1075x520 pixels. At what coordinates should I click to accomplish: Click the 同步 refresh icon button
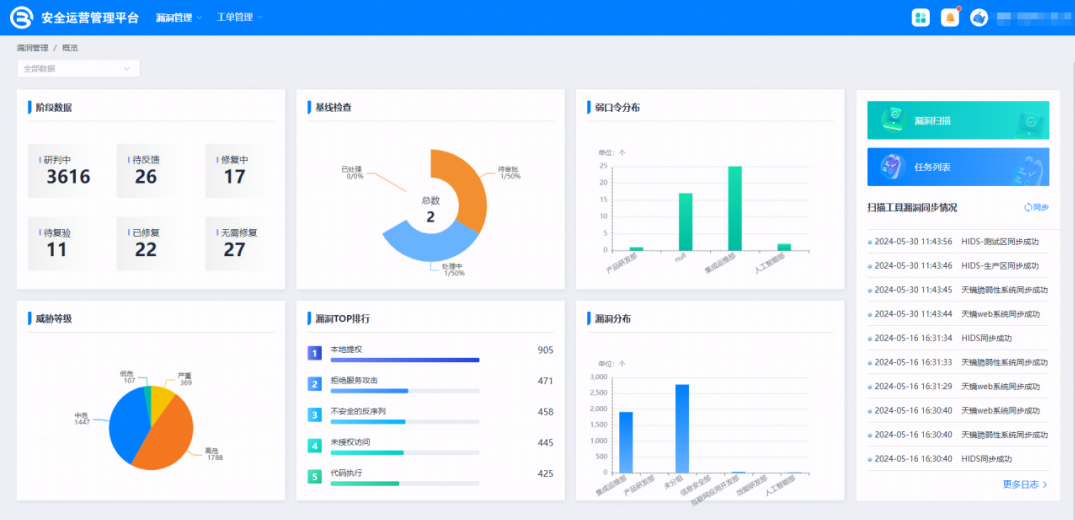pyautogui.click(x=1028, y=207)
